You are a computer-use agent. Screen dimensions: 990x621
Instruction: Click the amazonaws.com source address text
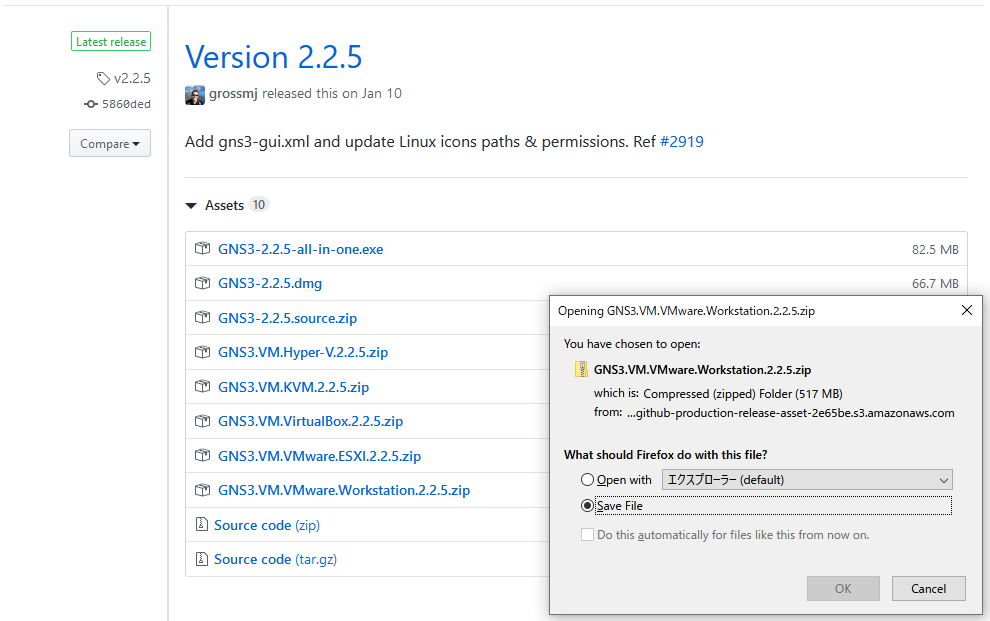point(790,413)
